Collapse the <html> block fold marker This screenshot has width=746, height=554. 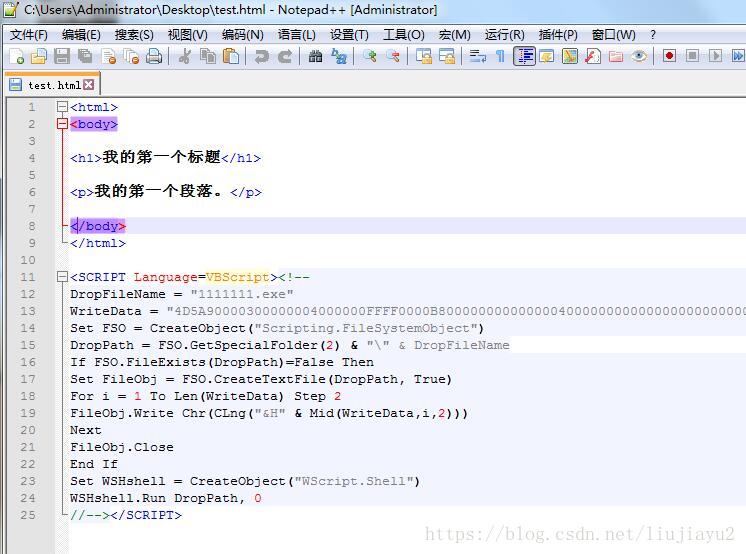(62, 107)
